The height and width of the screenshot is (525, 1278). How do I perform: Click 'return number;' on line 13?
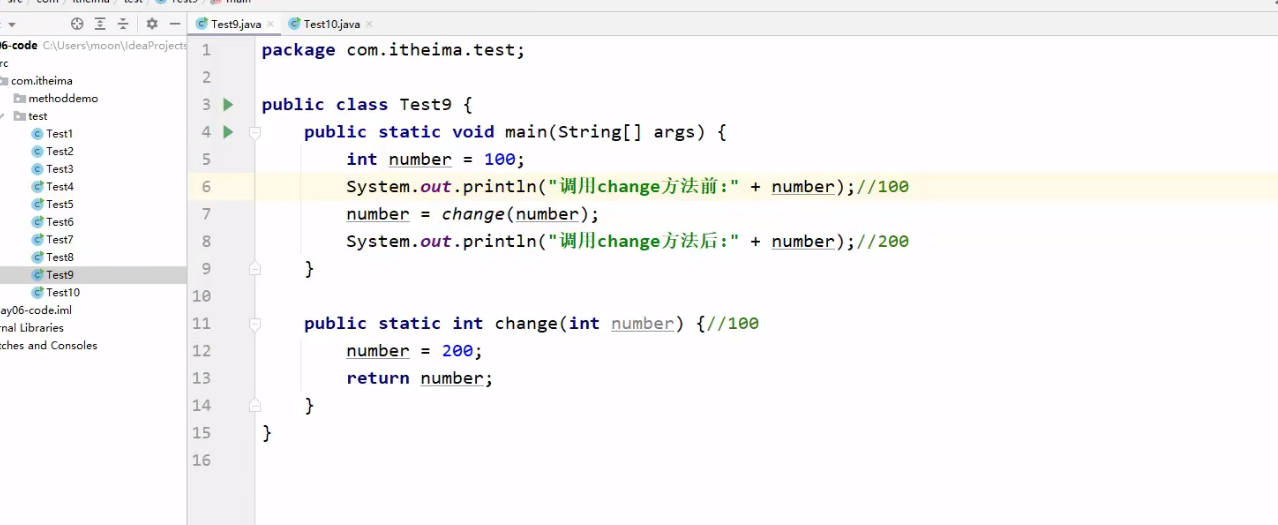(420, 378)
